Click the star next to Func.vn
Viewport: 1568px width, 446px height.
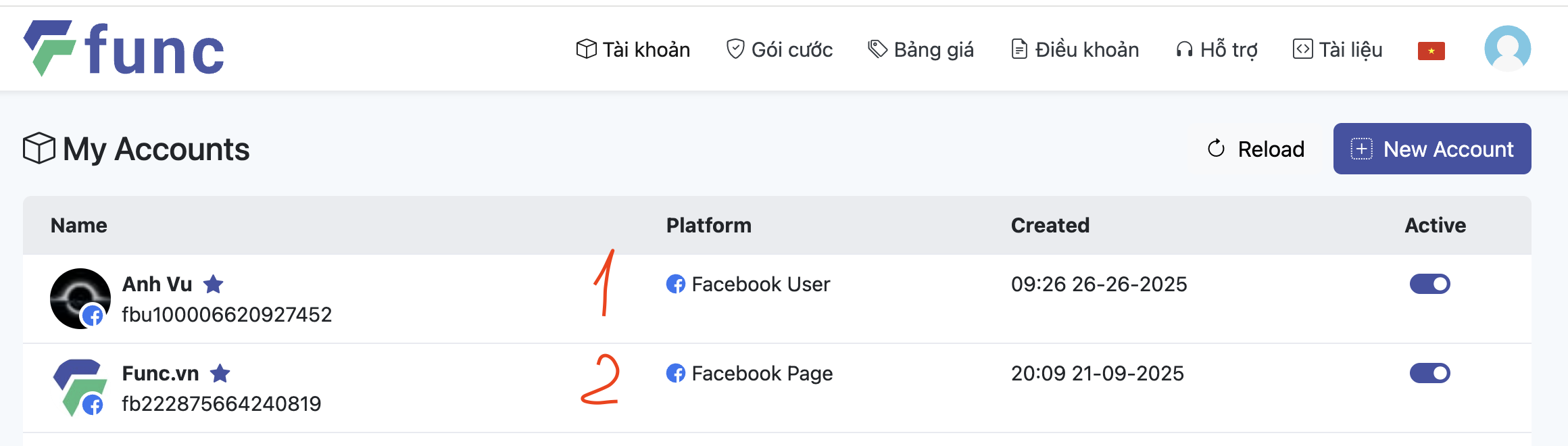[220, 373]
